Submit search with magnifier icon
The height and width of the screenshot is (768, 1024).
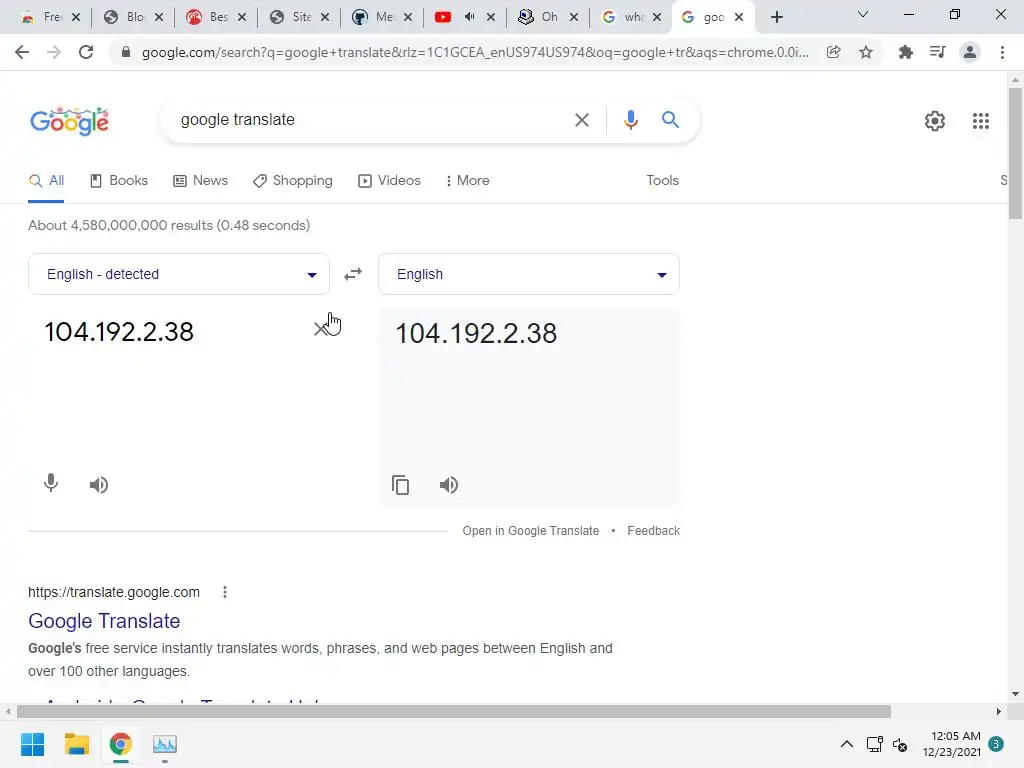(x=670, y=120)
